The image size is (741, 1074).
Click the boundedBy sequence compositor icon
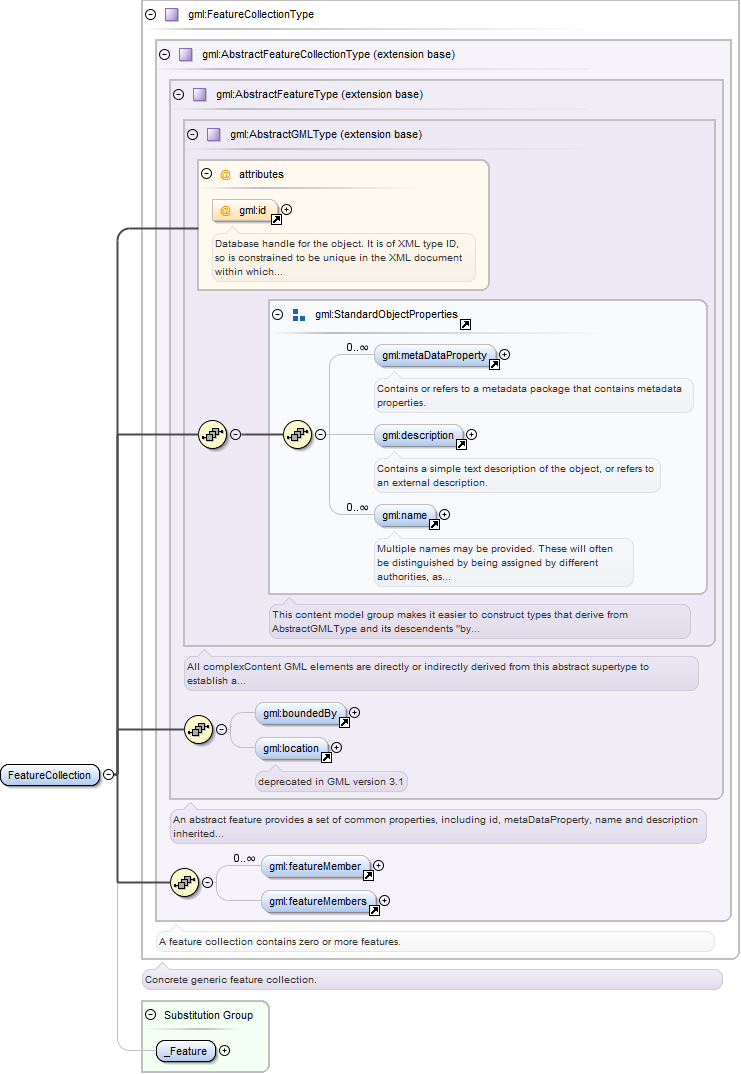point(199,729)
